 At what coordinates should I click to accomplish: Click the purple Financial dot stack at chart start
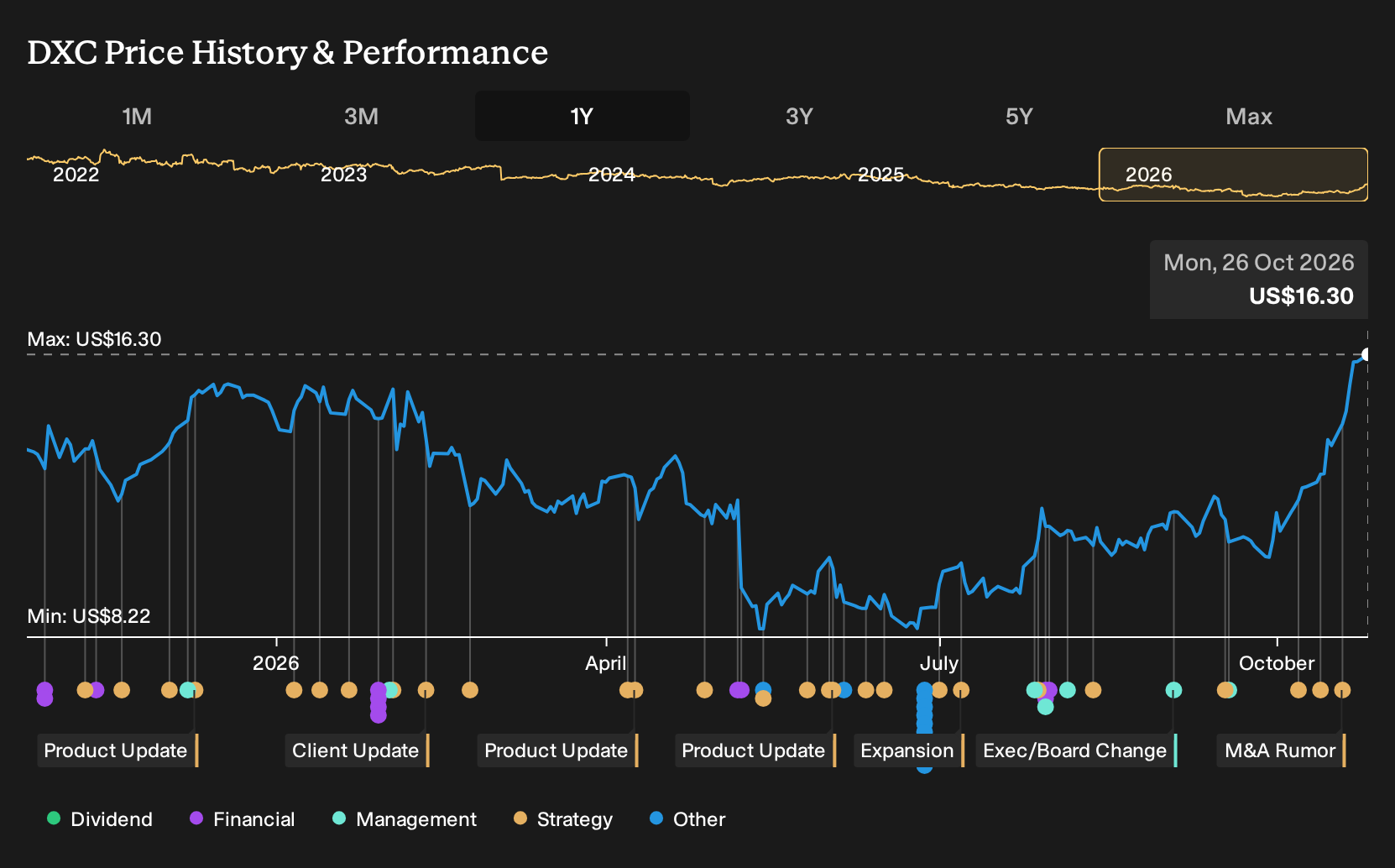(x=44, y=693)
